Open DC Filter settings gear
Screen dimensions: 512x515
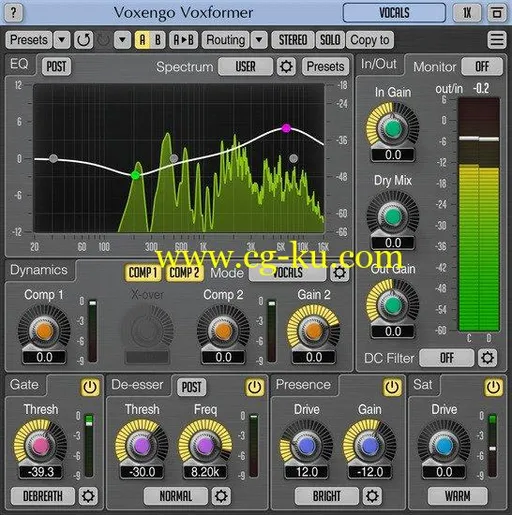(487, 358)
